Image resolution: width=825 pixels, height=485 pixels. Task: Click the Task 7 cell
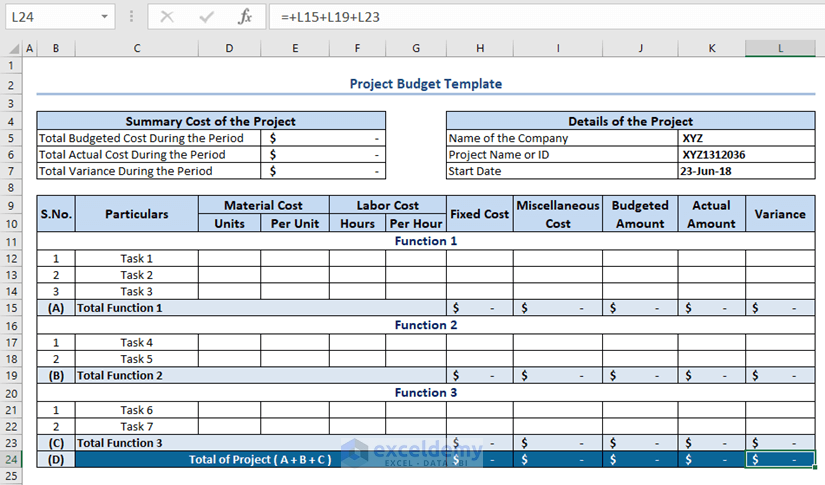[x=137, y=426]
